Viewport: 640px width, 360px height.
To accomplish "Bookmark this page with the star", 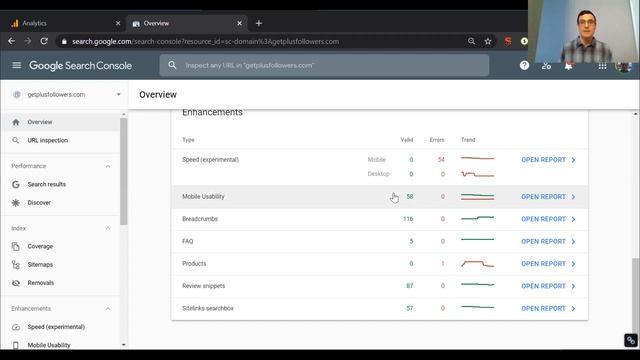I will coord(488,41).
